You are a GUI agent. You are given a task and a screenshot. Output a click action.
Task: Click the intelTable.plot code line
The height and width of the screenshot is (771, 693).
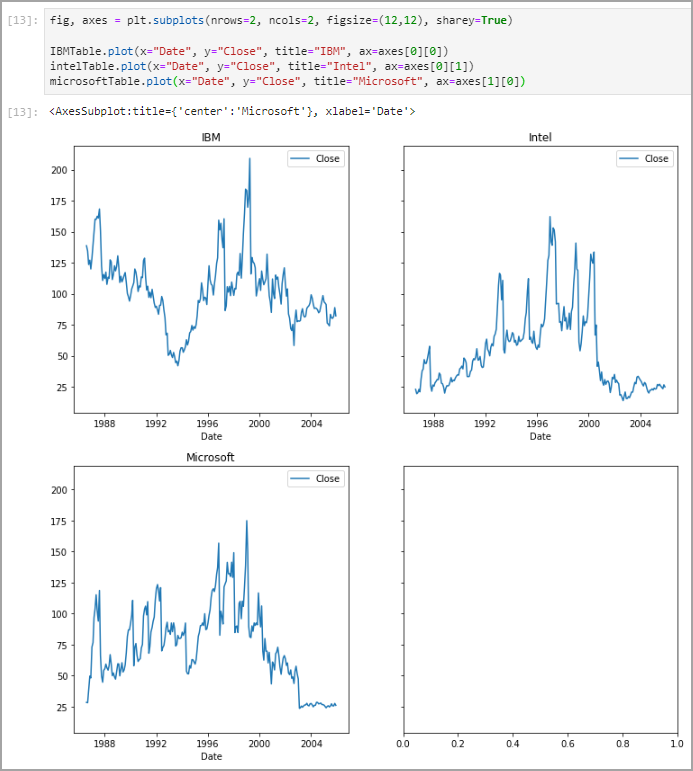coord(262,66)
